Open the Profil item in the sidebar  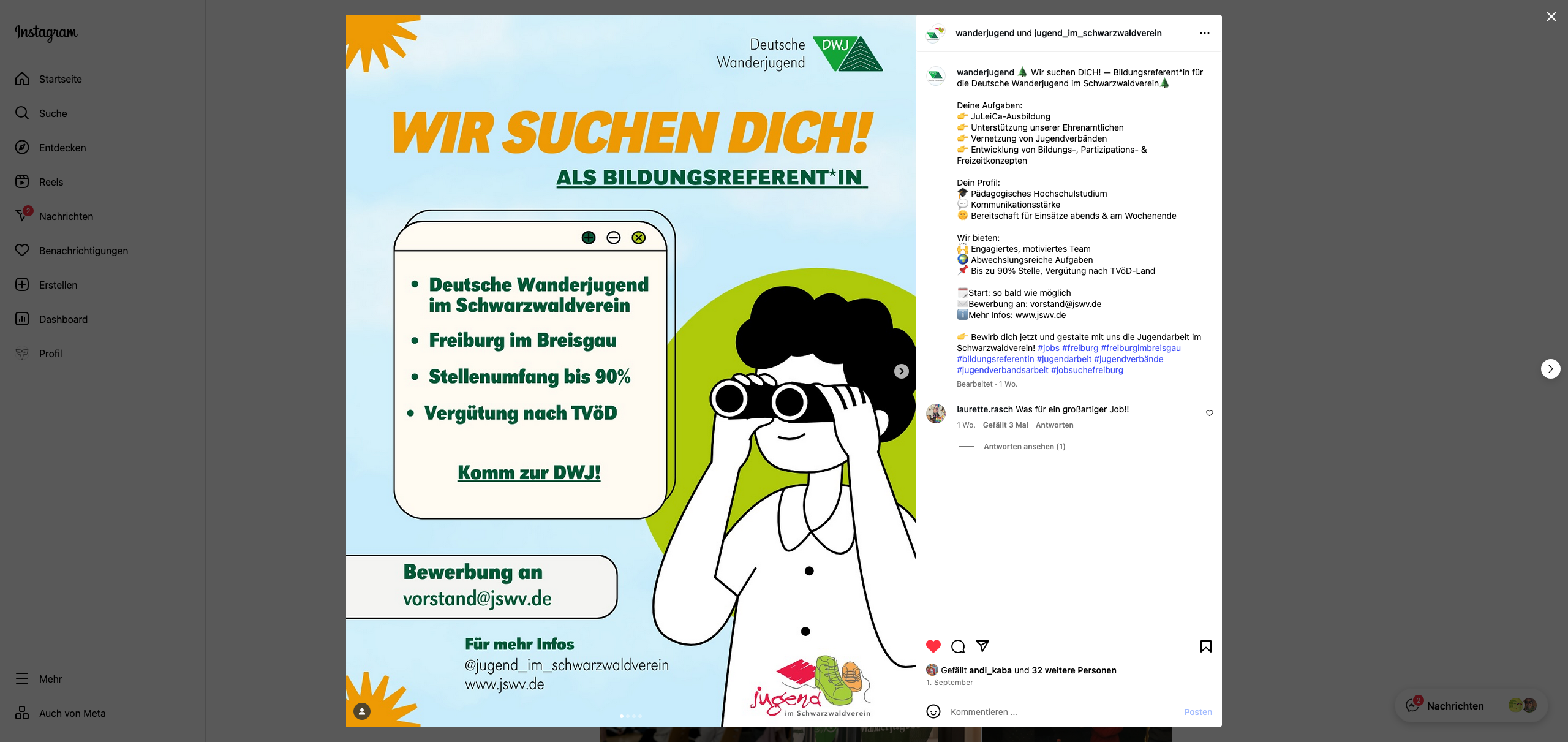(50, 354)
